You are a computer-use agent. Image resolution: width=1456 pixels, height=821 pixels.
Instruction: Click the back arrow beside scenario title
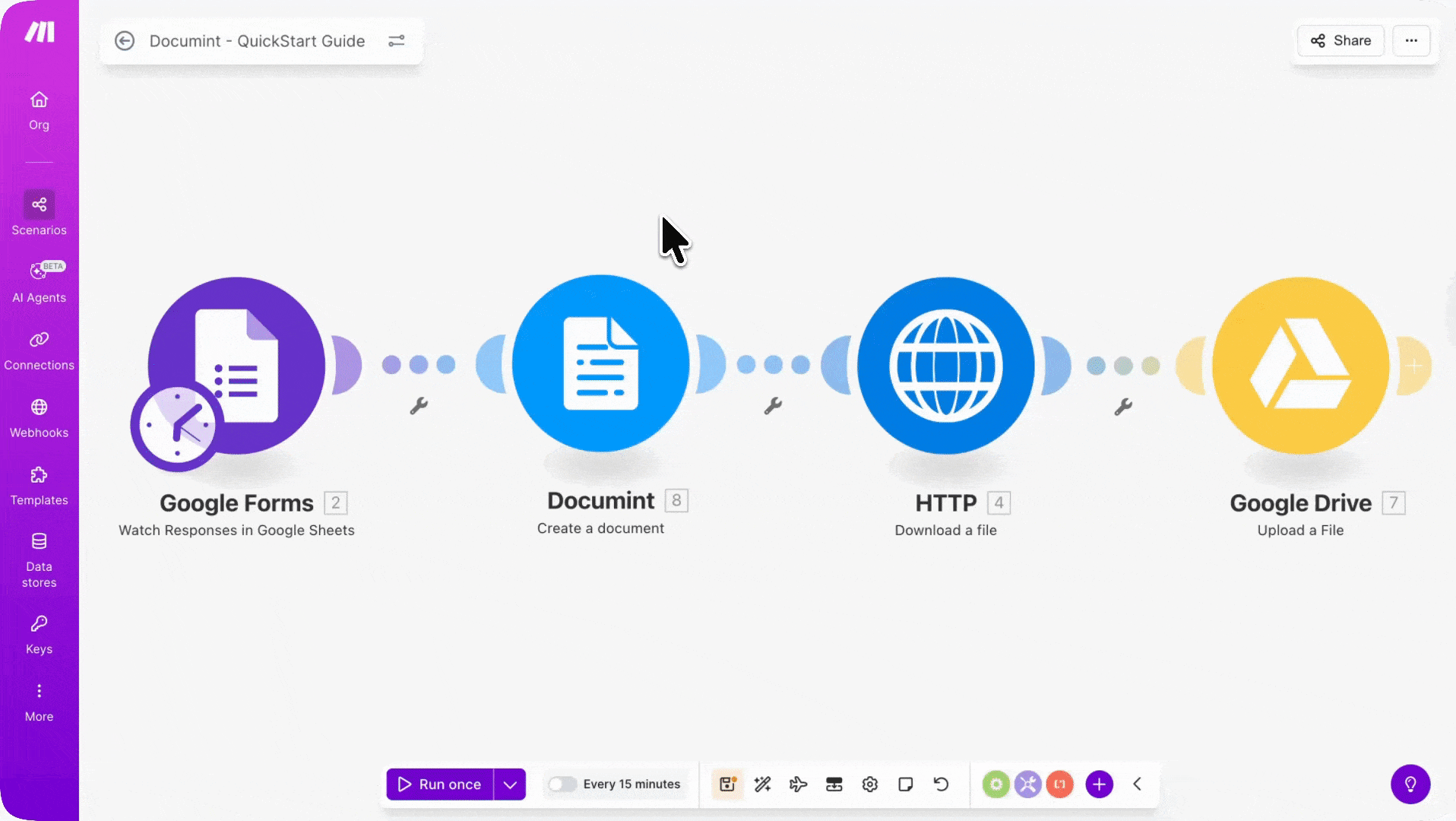(x=125, y=41)
